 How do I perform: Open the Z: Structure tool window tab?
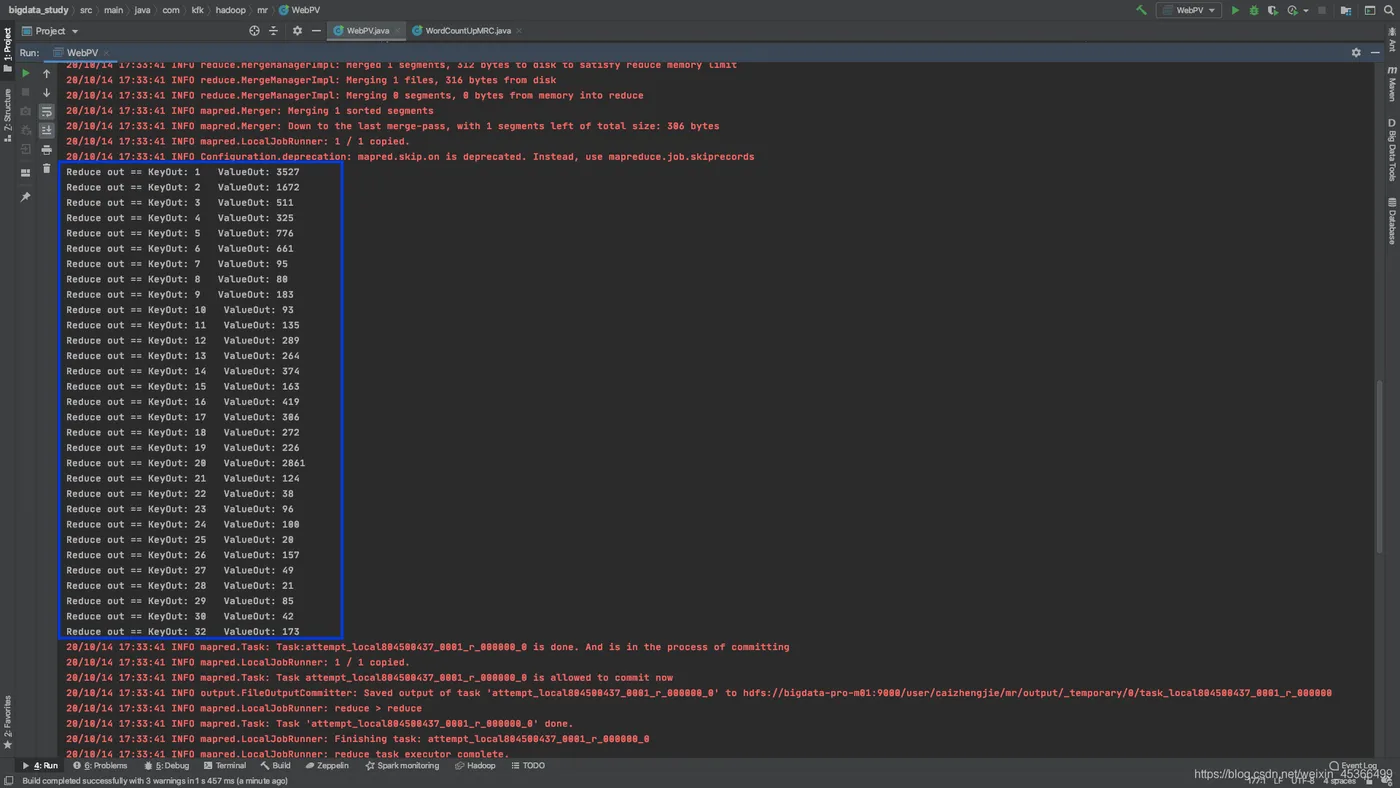click(8, 115)
